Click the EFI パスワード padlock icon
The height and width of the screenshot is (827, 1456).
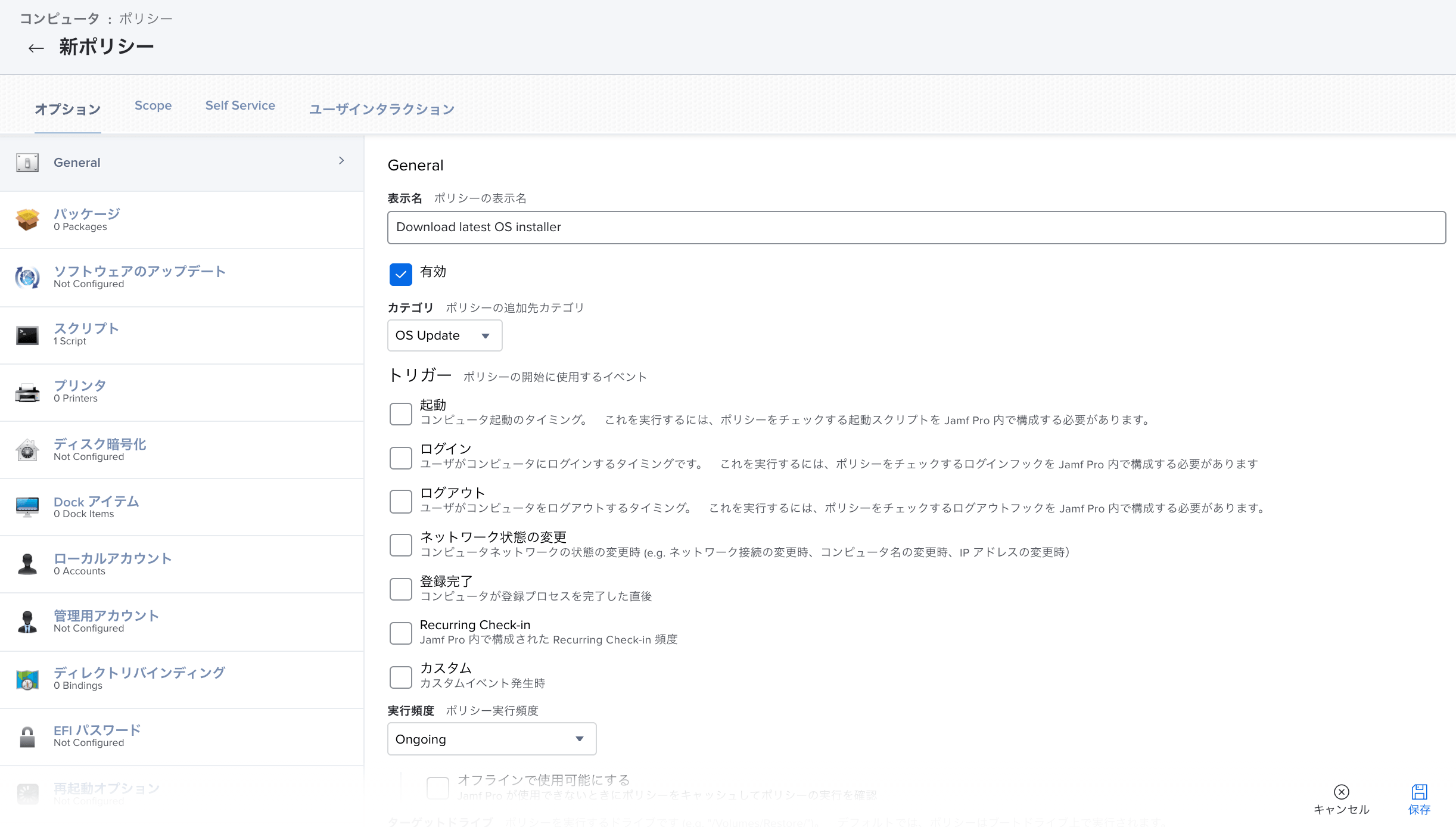click(27, 736)
